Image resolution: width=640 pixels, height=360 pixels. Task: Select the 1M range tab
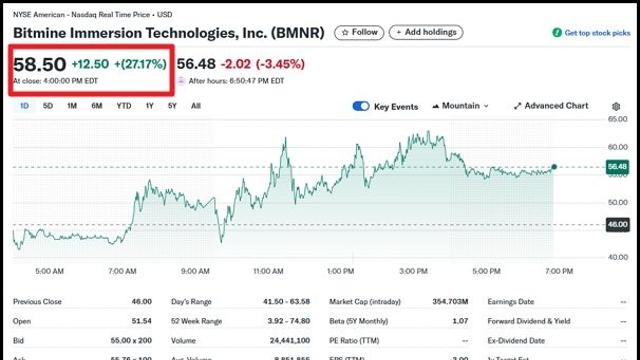72,106
